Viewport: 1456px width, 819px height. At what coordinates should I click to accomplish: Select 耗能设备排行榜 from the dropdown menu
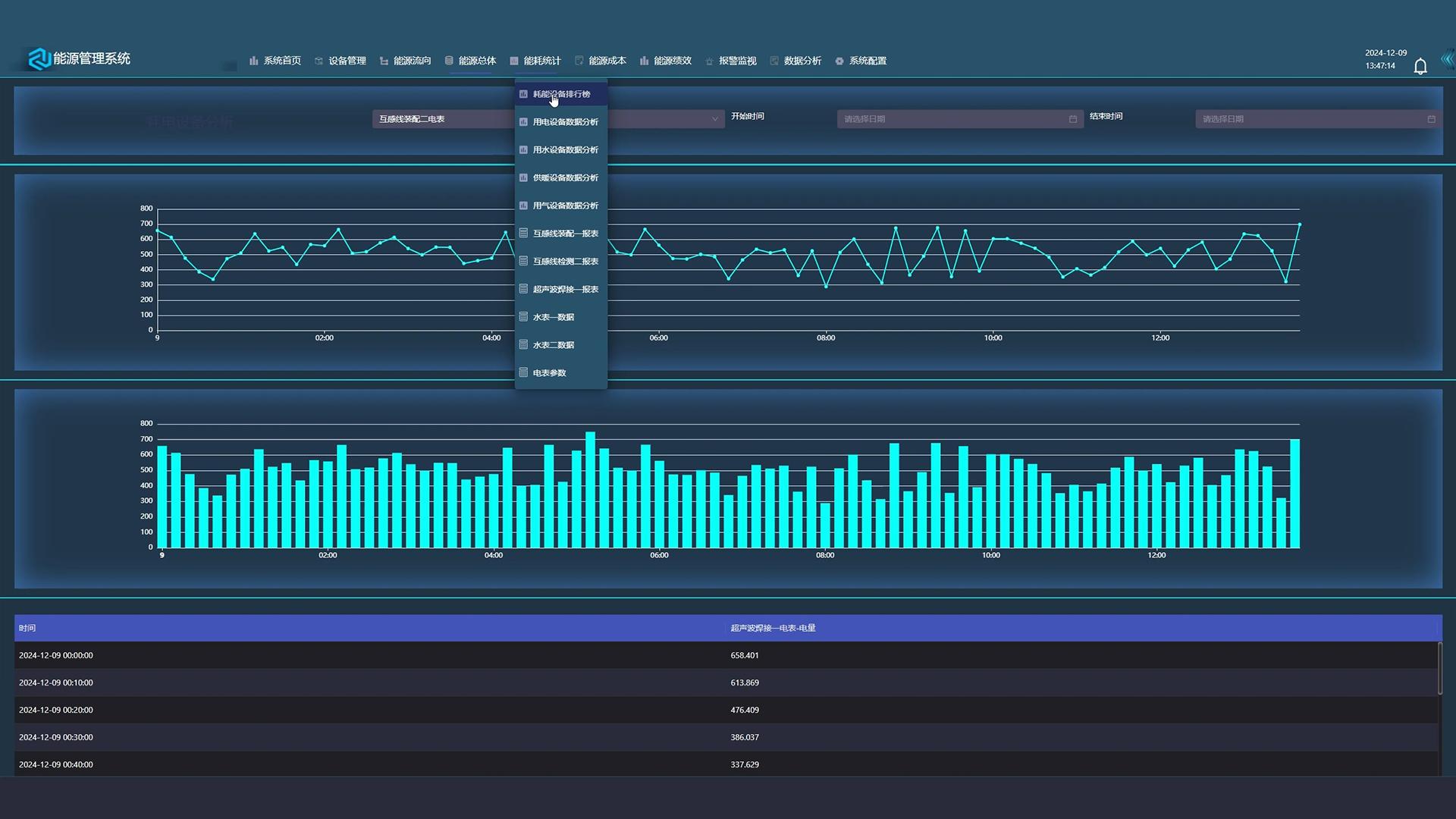(x=561, y=94)
